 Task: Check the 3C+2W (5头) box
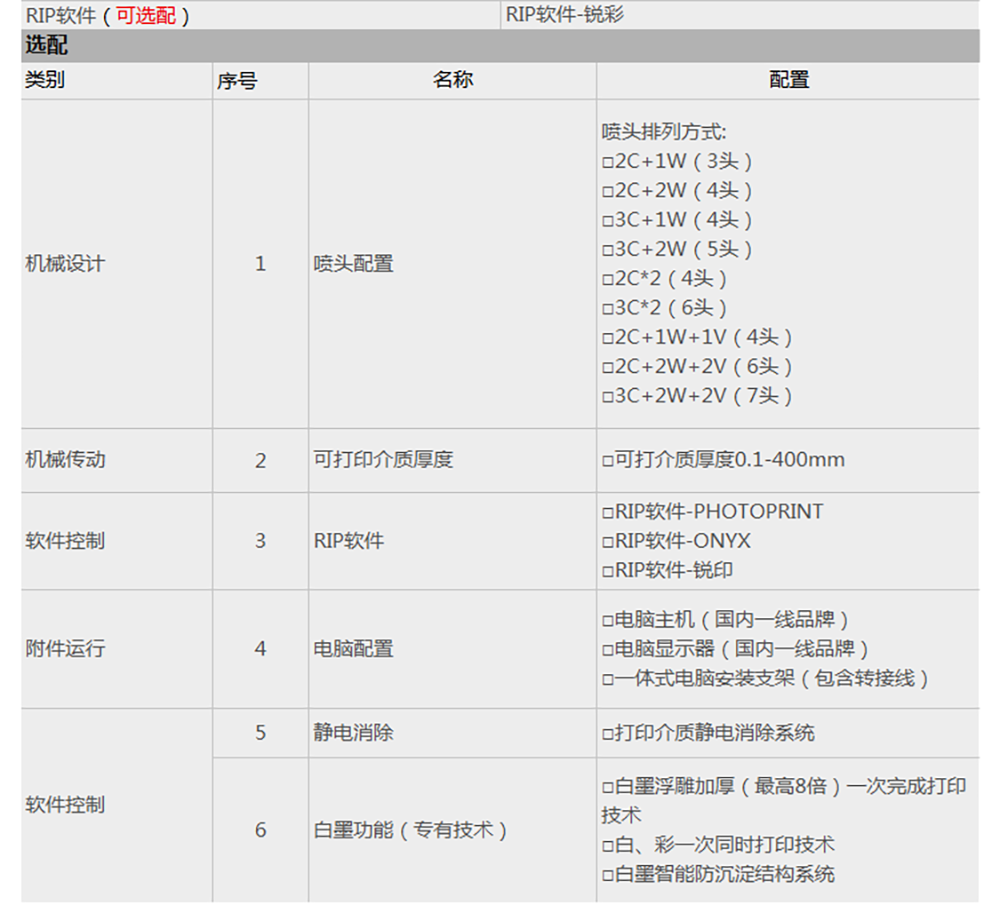coord(607,250)
